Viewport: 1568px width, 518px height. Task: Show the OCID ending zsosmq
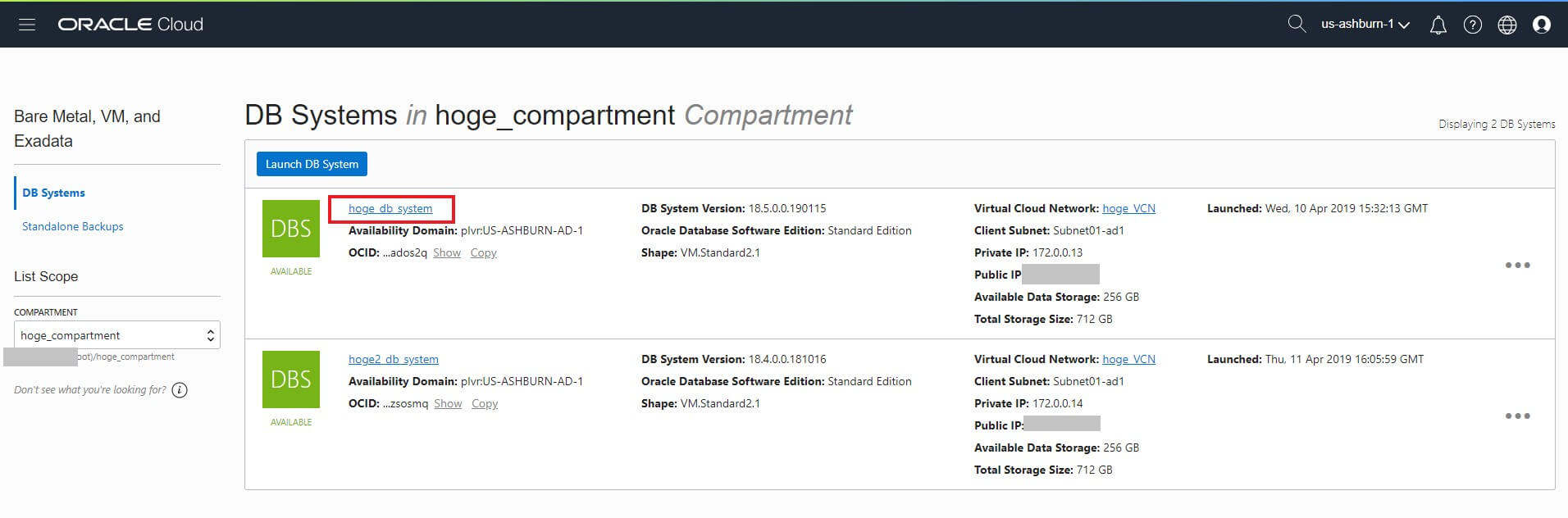point(448,403)
